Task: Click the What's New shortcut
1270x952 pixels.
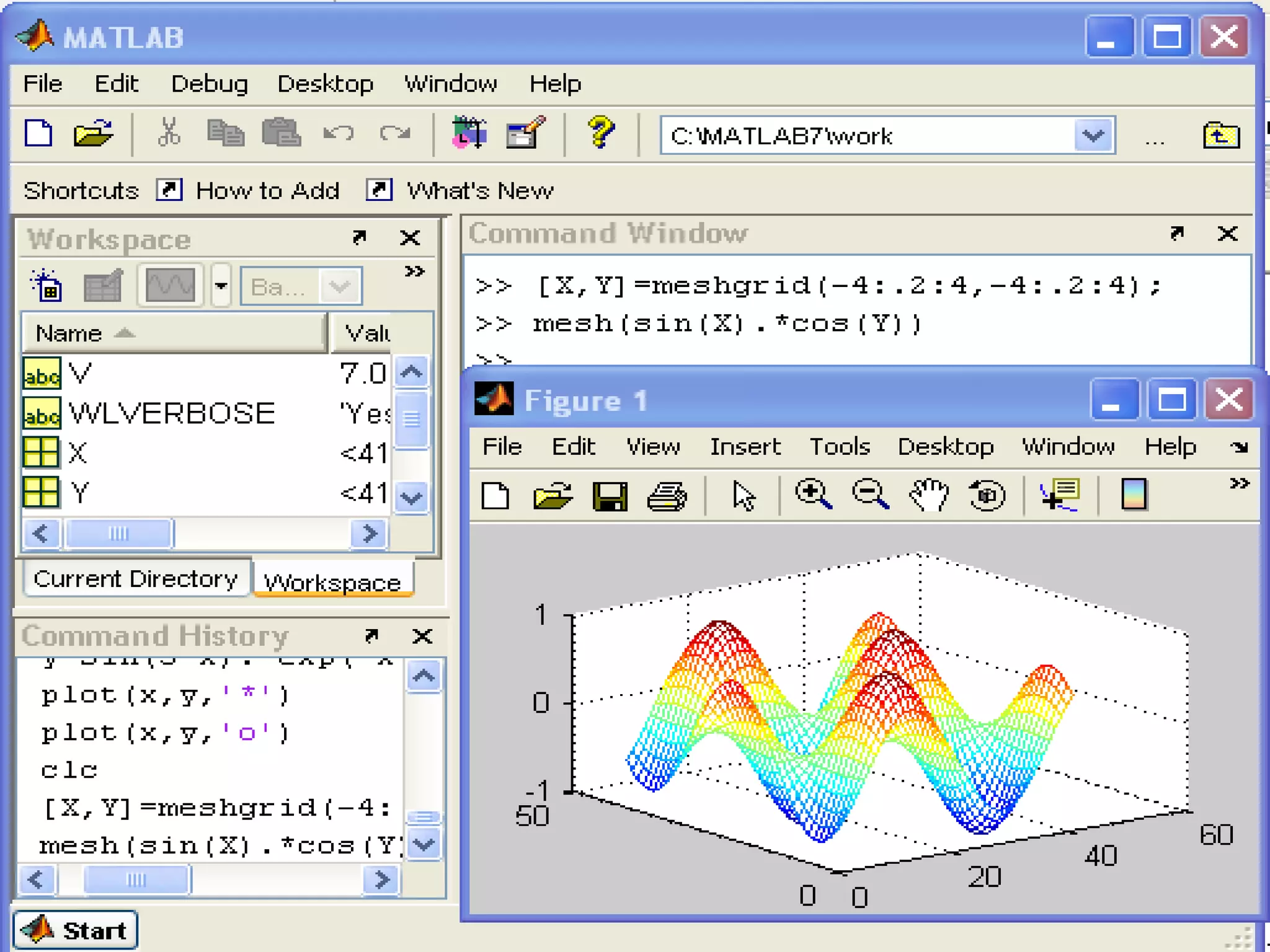Action: (x=479, y=190)
